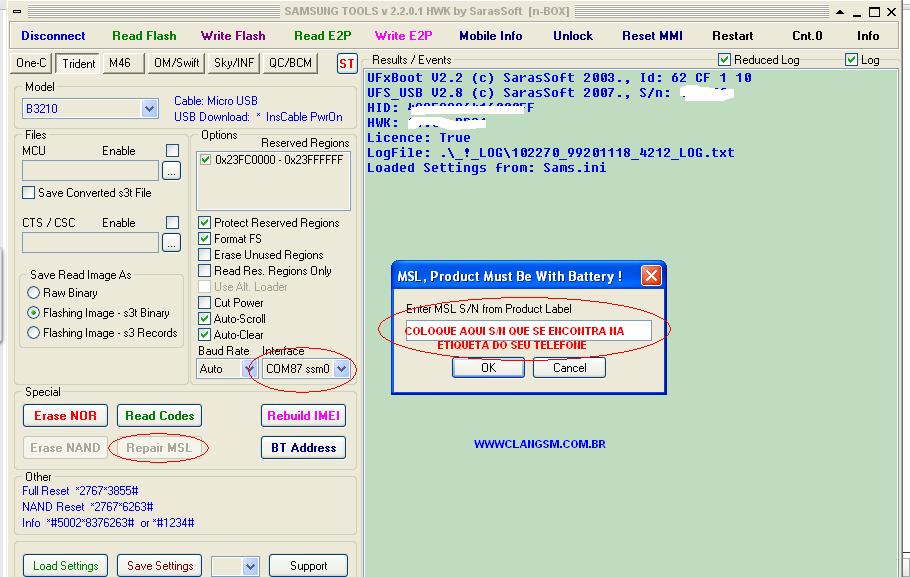Click the Read Codes button
This screenshot has width=910, height=577.
click(160, 416)
